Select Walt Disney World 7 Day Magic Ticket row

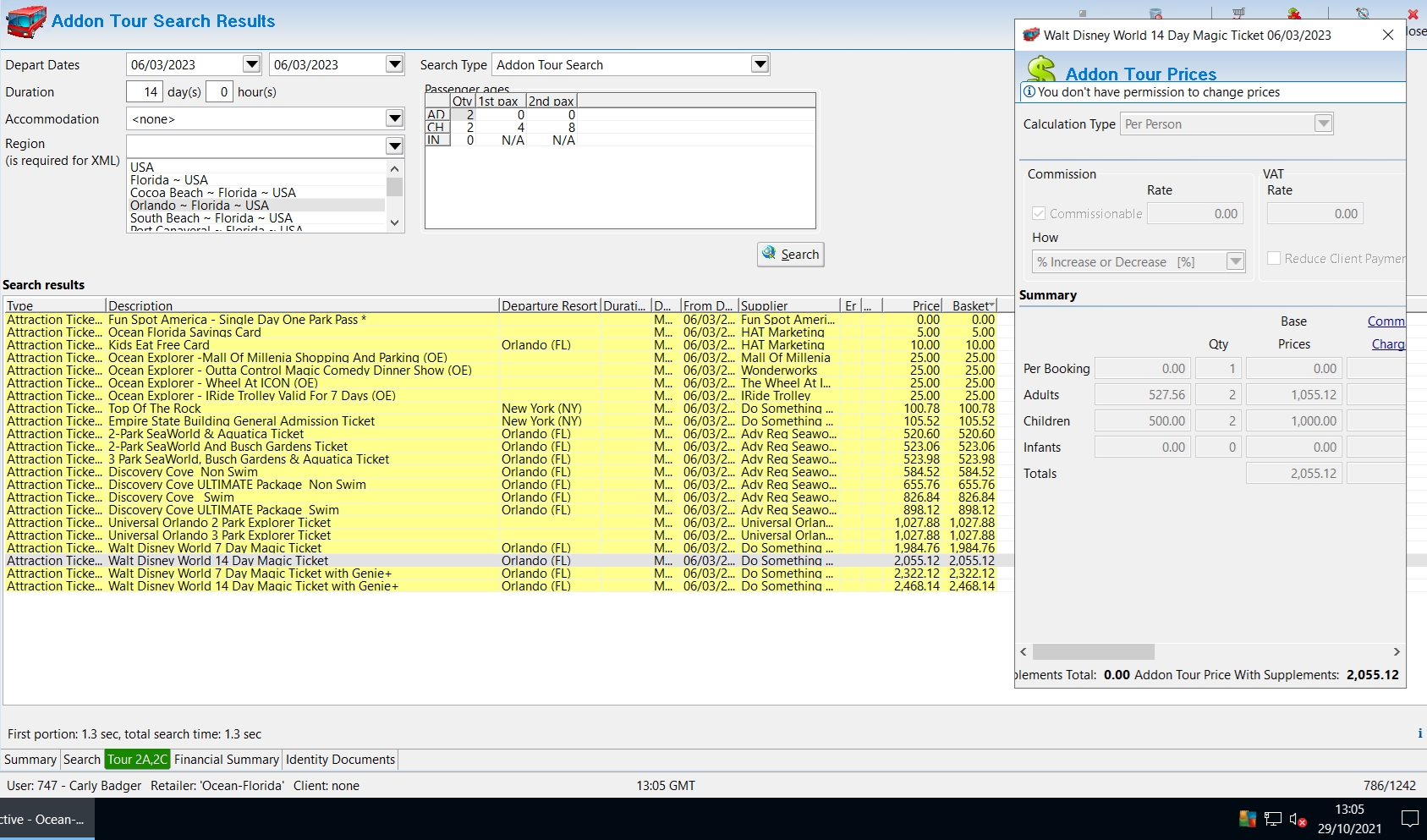click(x=215, y=548)
